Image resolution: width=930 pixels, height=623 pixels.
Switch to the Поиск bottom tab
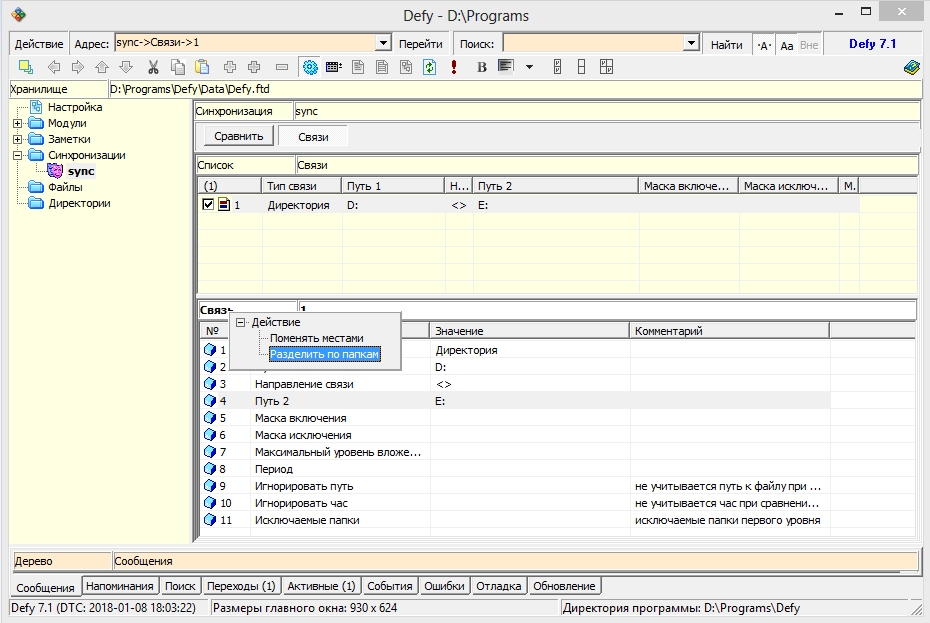click(180, 586)
